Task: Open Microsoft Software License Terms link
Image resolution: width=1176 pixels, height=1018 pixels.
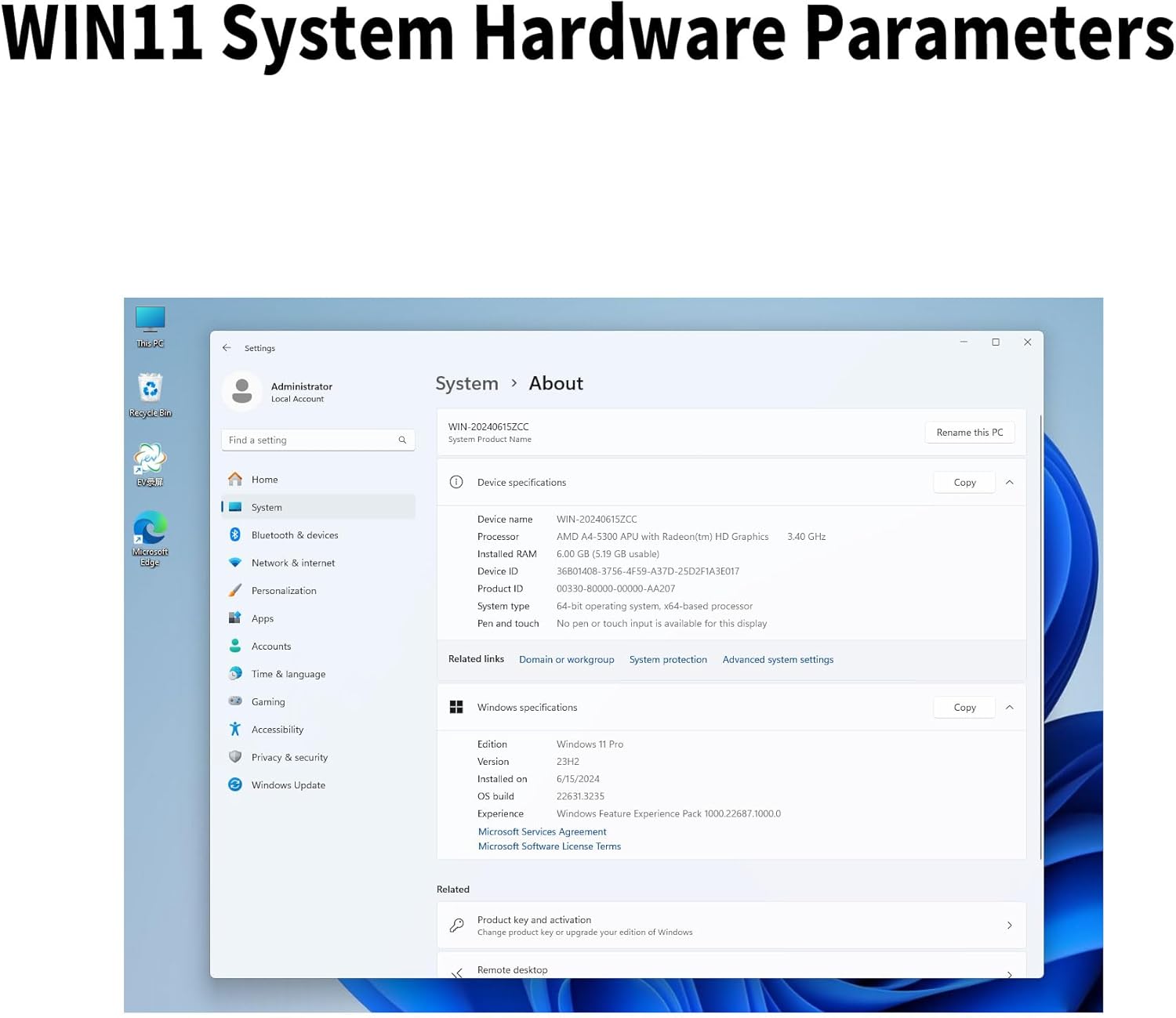Action: pos(550,846)
